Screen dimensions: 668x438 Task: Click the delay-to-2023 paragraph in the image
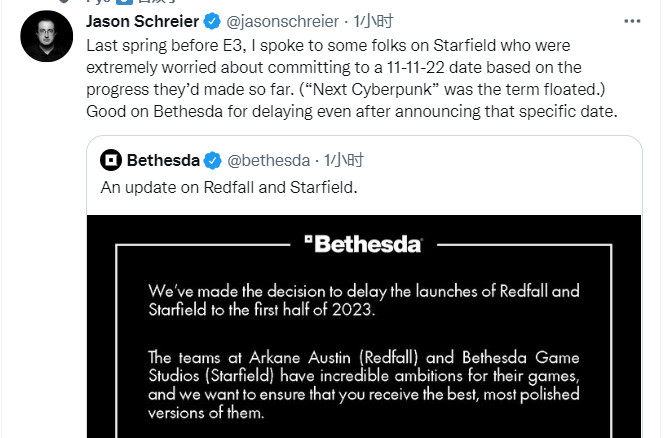(x=363, y=300)
